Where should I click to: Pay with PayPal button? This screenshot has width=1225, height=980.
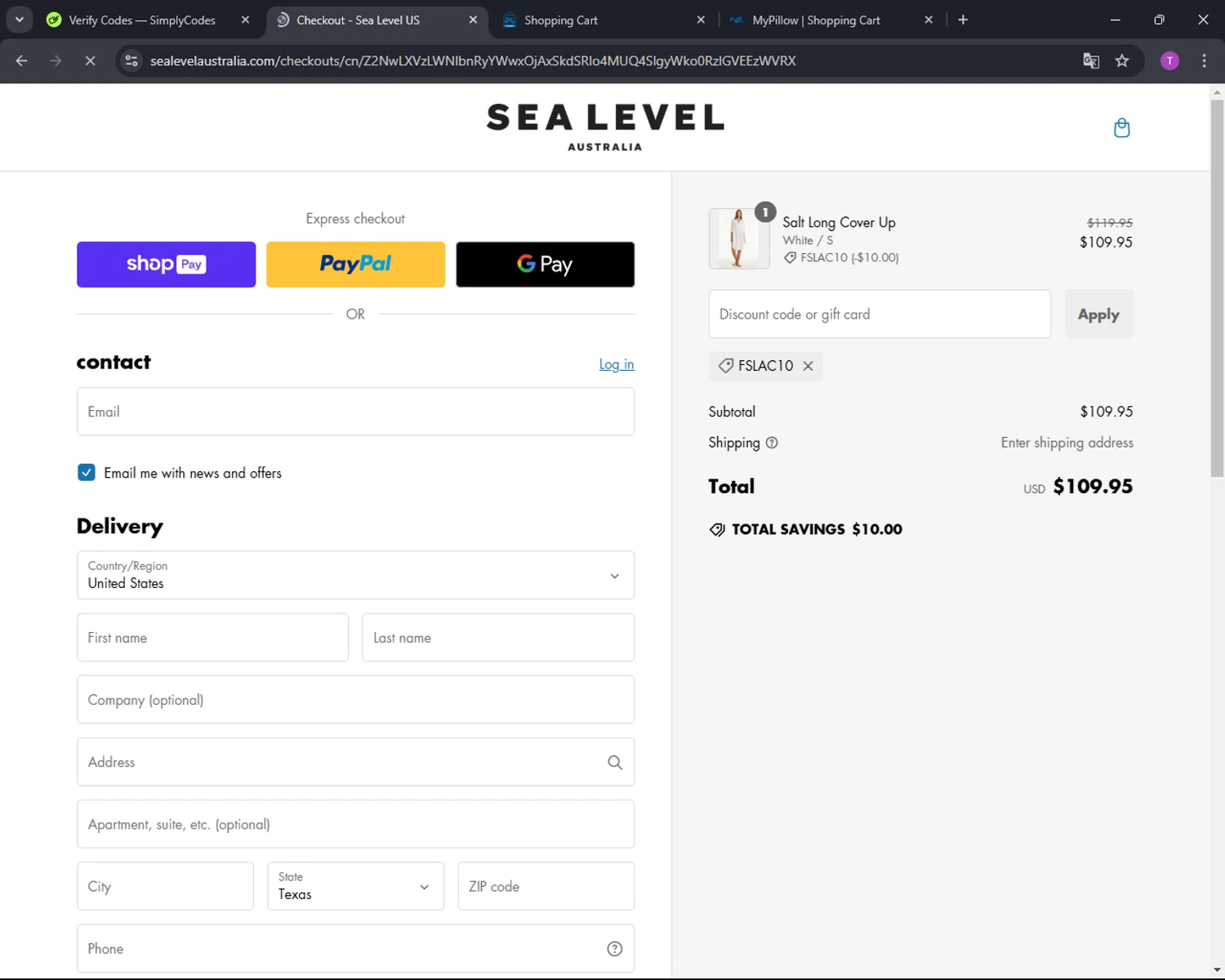(x=355, y=264)
